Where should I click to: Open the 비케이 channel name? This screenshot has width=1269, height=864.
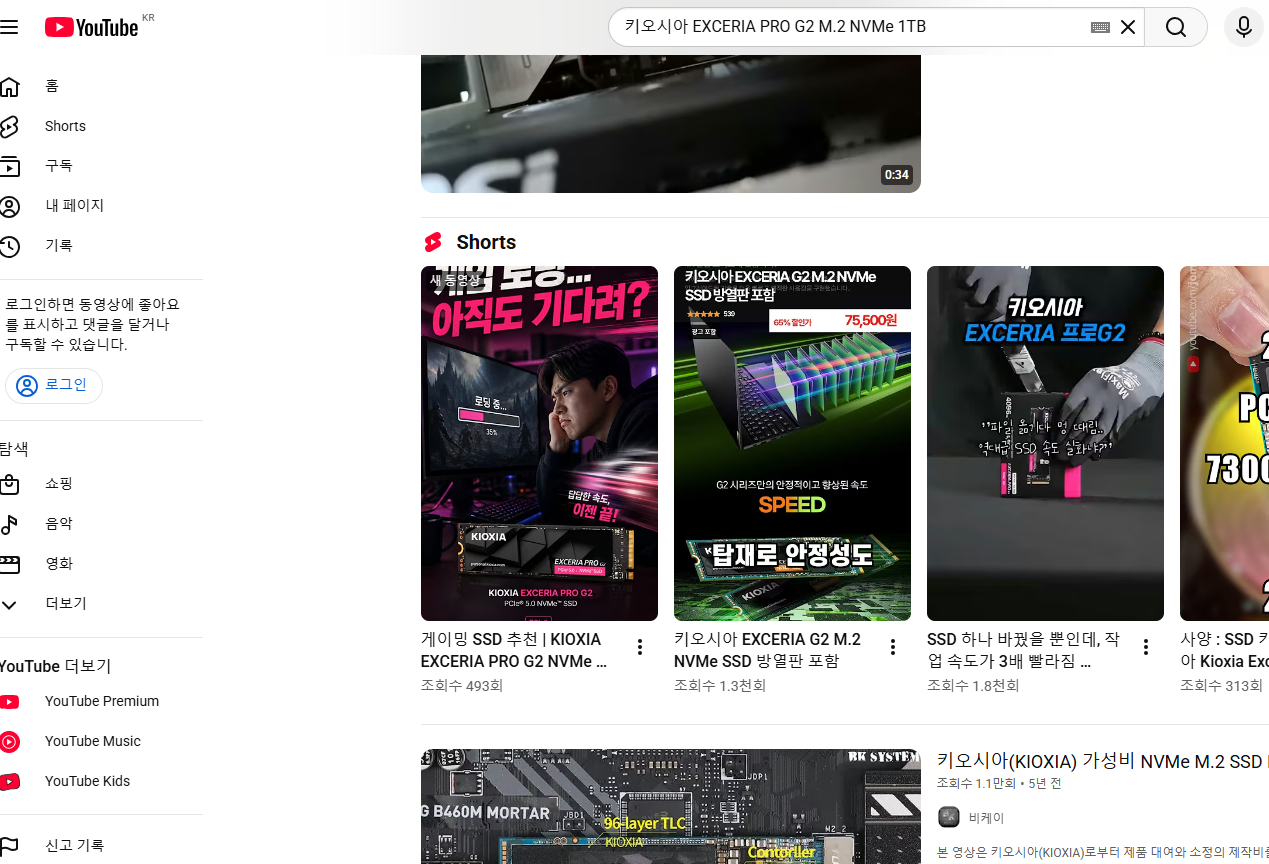coord(986,818)
